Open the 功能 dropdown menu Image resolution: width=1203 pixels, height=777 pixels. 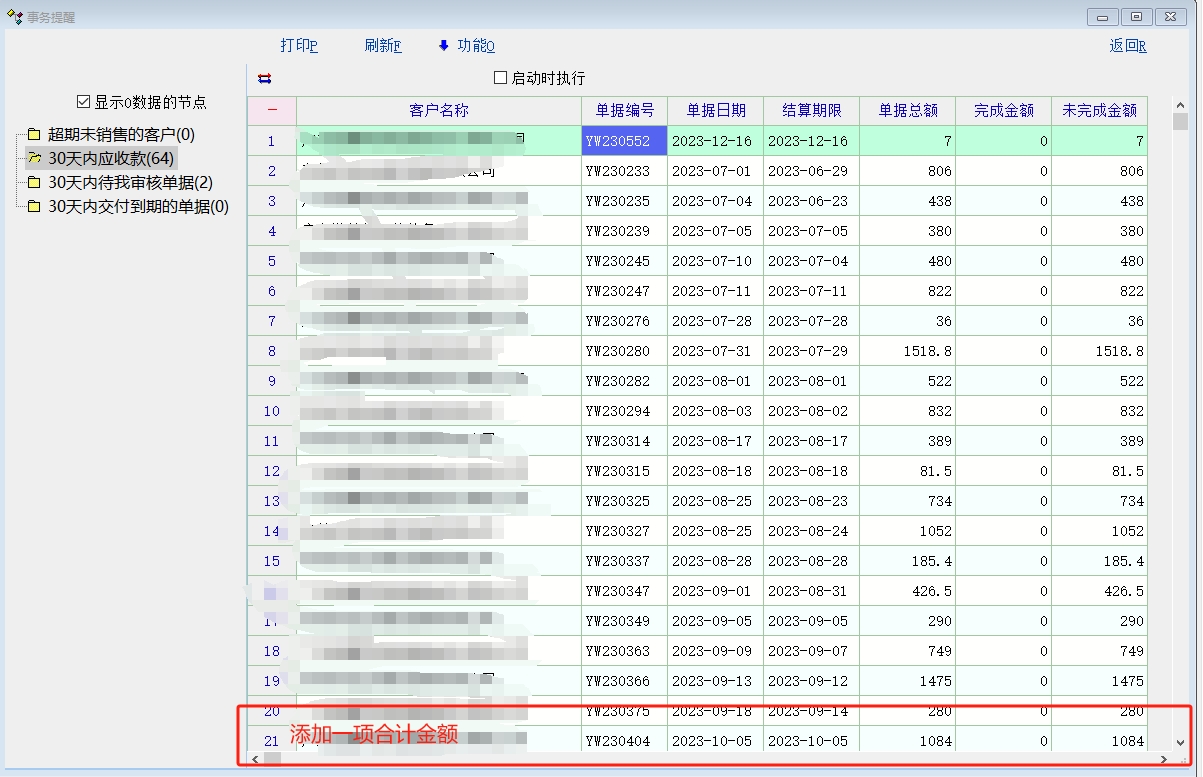pos(475,46)
